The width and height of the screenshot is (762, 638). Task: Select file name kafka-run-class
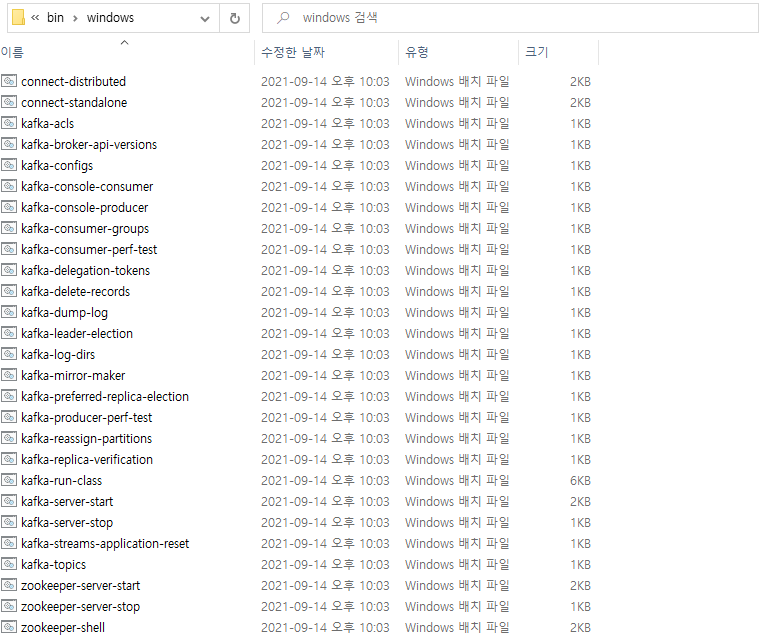pos(61,480)
